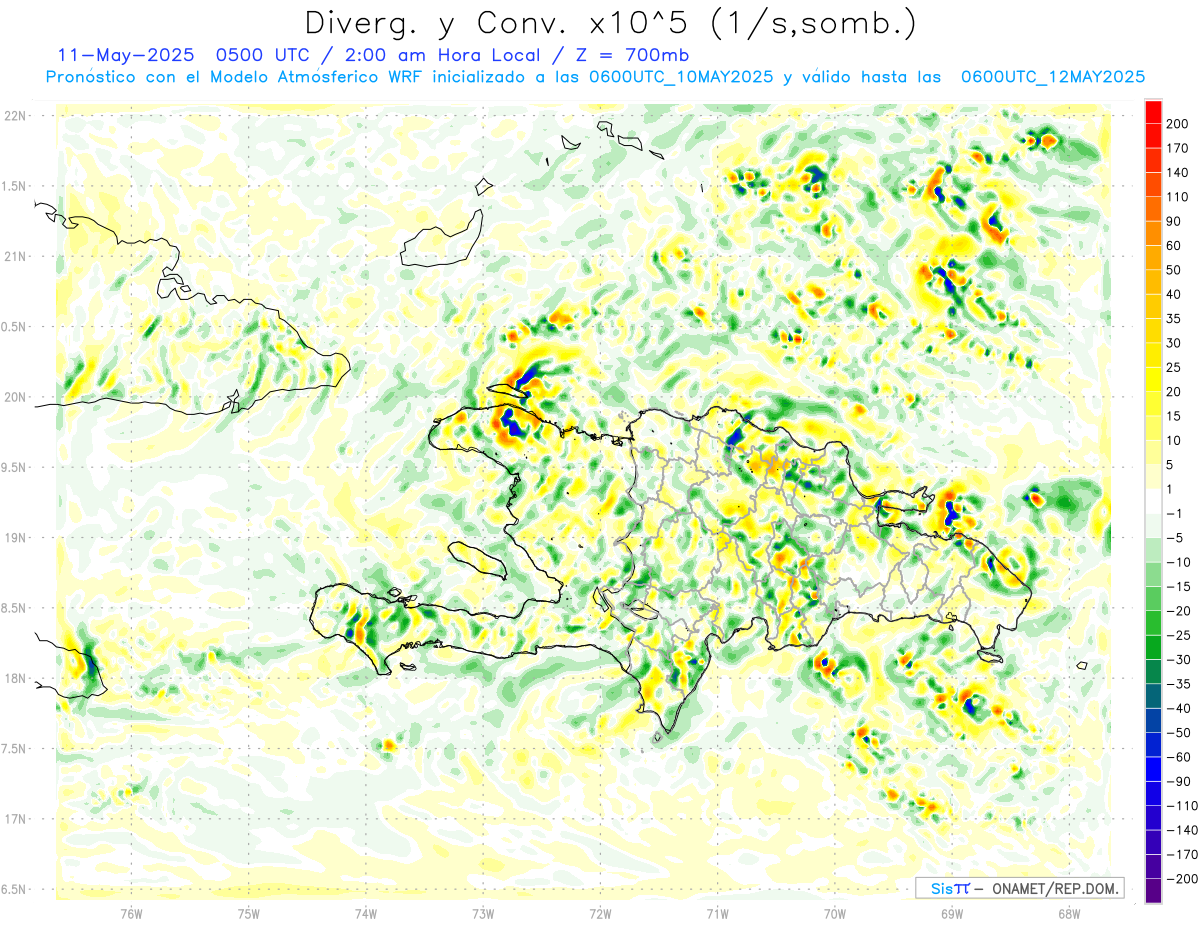Click the 76W longitude label

(x=132, y=913)
